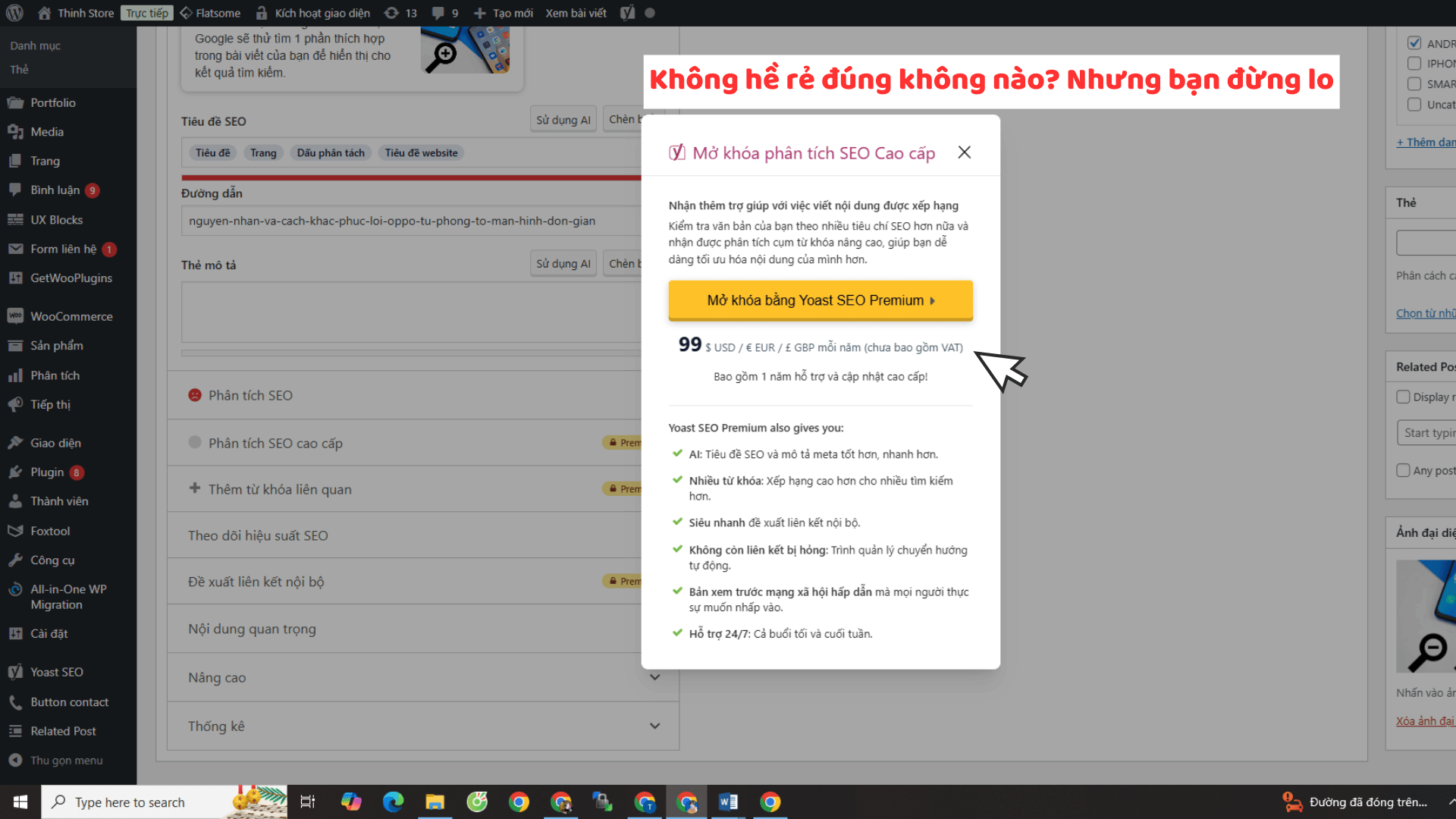This screenshot has height=819, width=1456.
Task: Click Mở khóa bằng Yoast SEO Premium
Action: [x=820, y=300]
